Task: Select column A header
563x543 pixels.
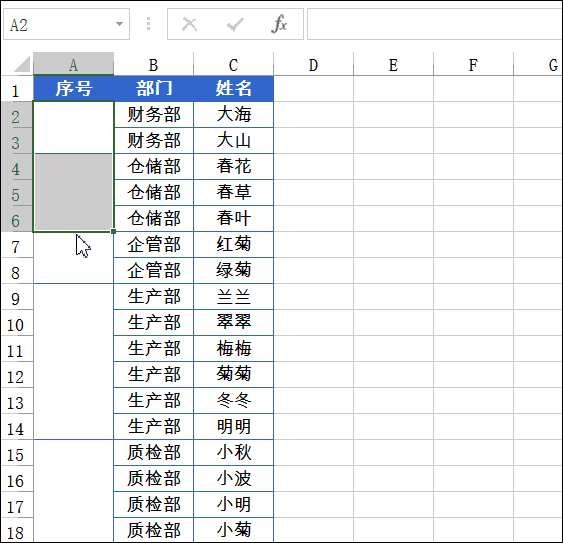Action: pos(74,64)
